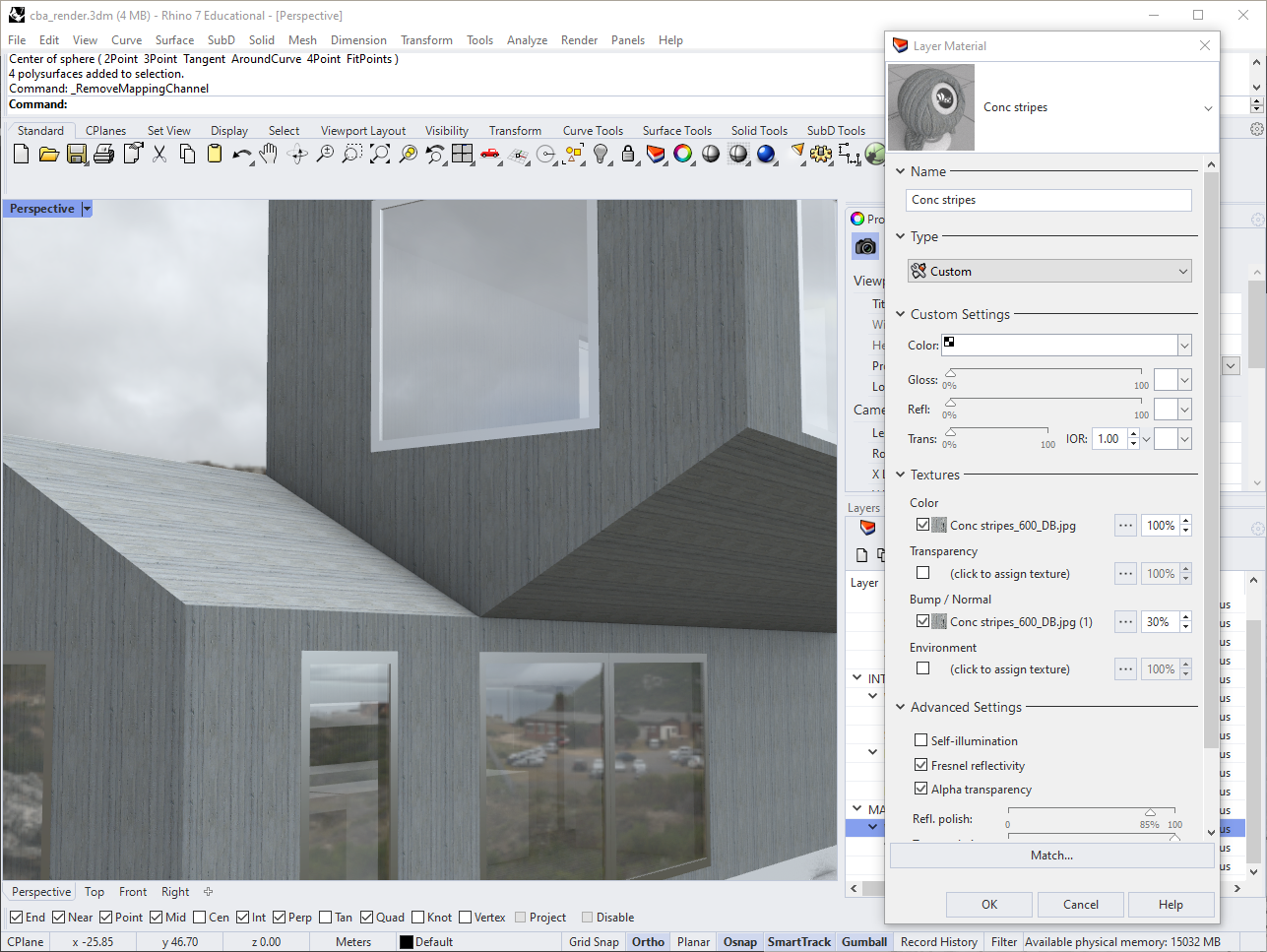Collapse the Textures section
Viewport: 1267px width, 952px height.
pyautogui.click(x=900, y=475)
